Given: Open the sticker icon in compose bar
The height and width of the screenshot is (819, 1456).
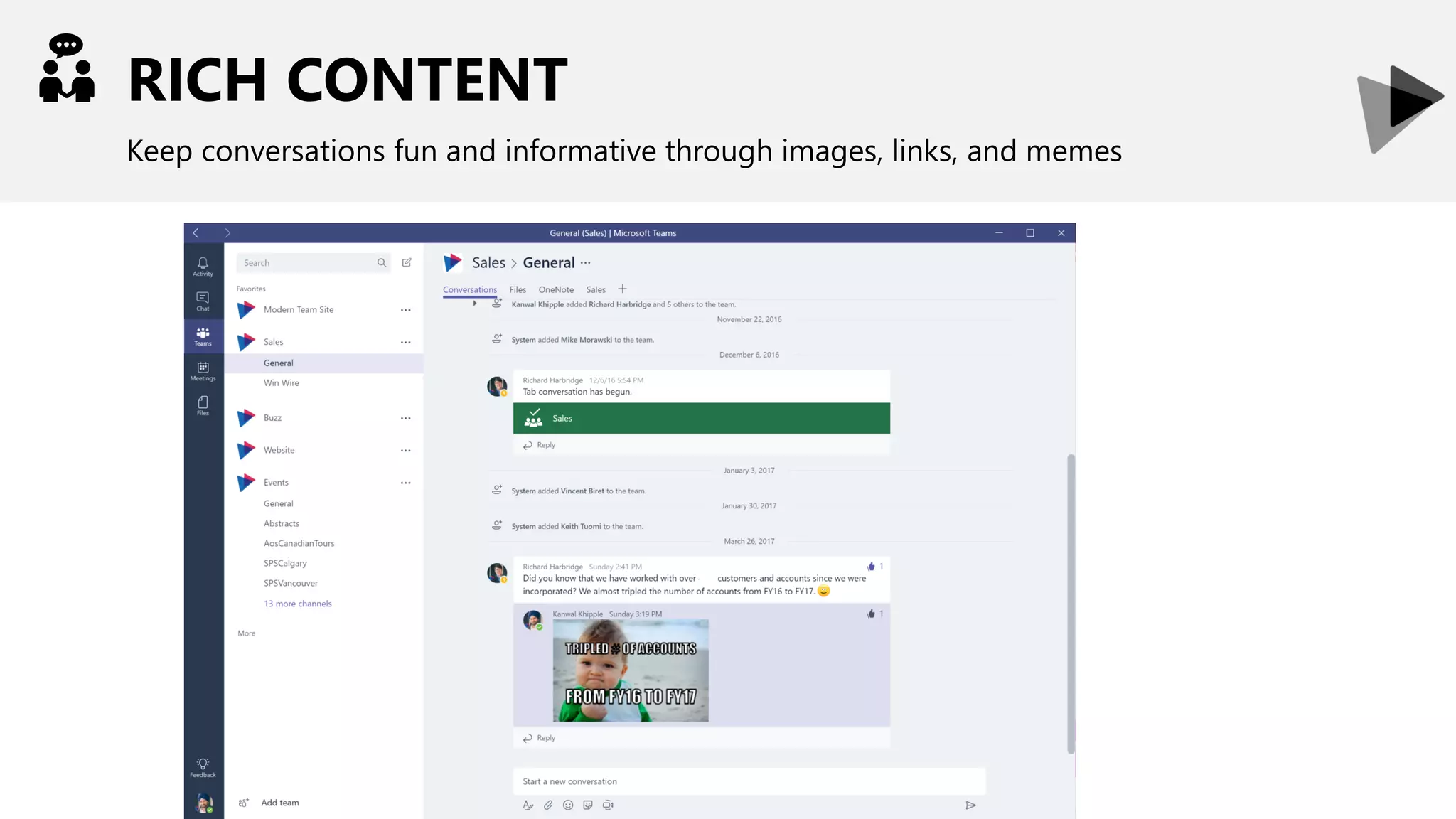Looking at the screenshot, I should point(588,805).
